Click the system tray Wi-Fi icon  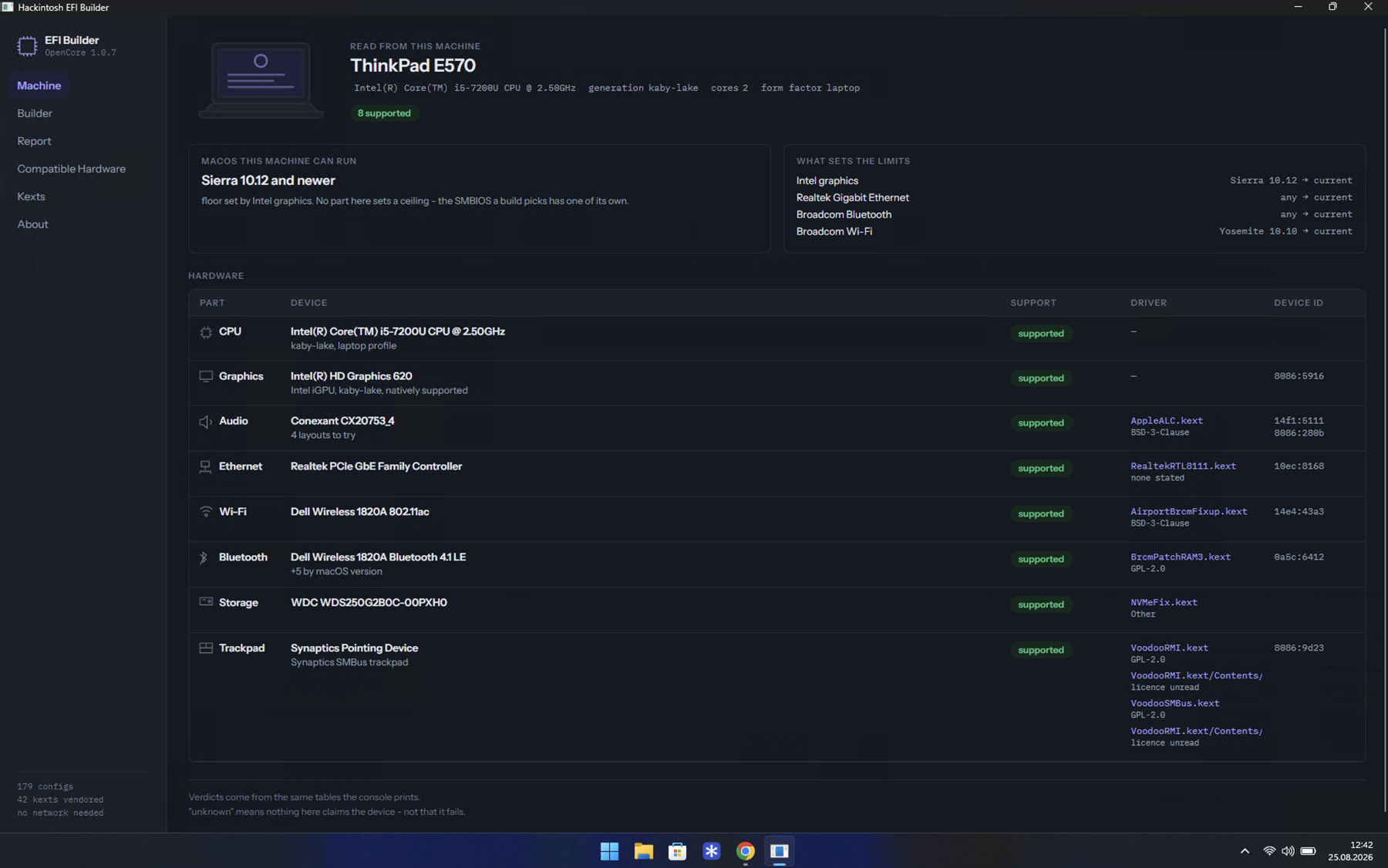click(x=1268, y=851)
